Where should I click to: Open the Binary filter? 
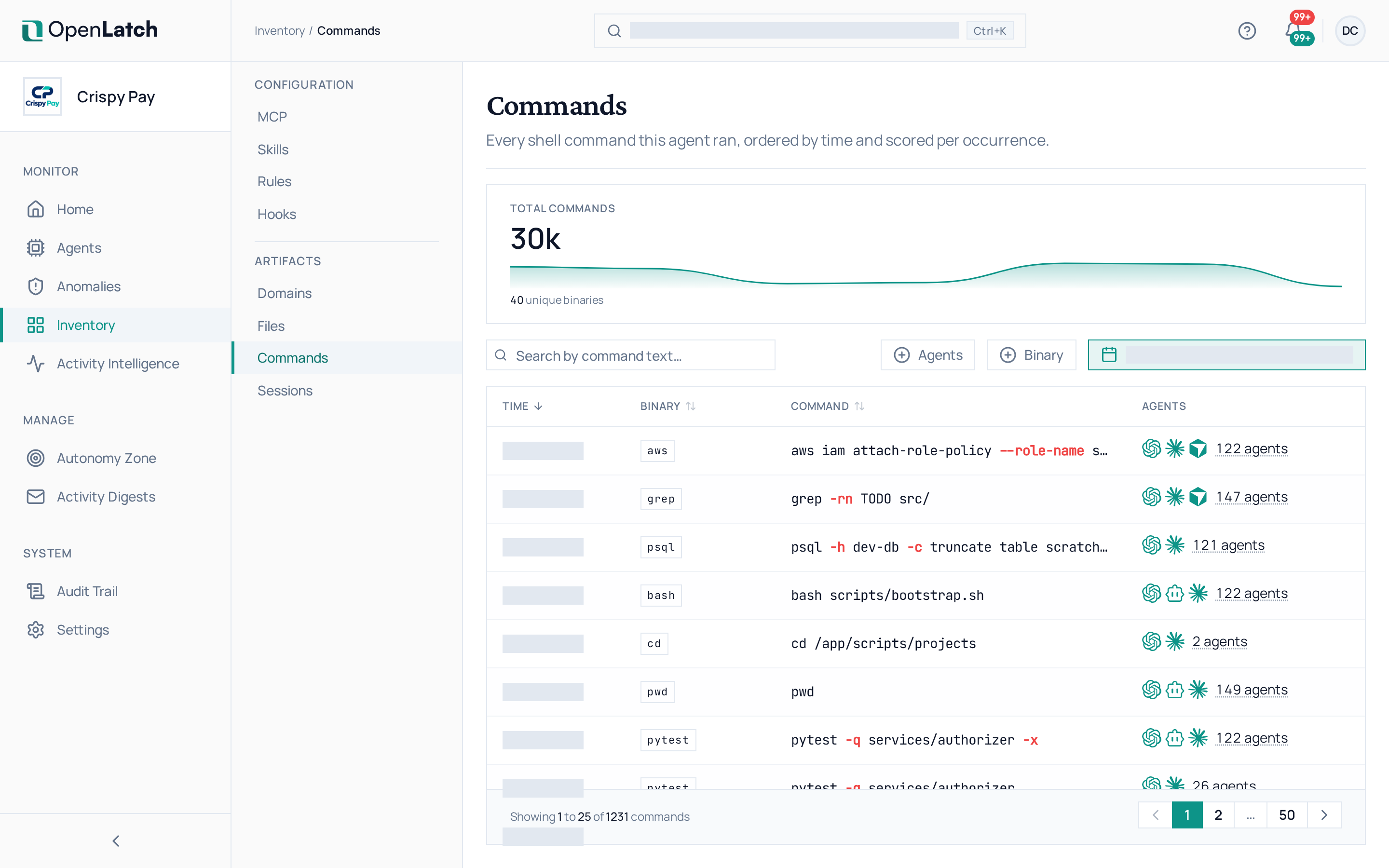[x=1031, y=355]
